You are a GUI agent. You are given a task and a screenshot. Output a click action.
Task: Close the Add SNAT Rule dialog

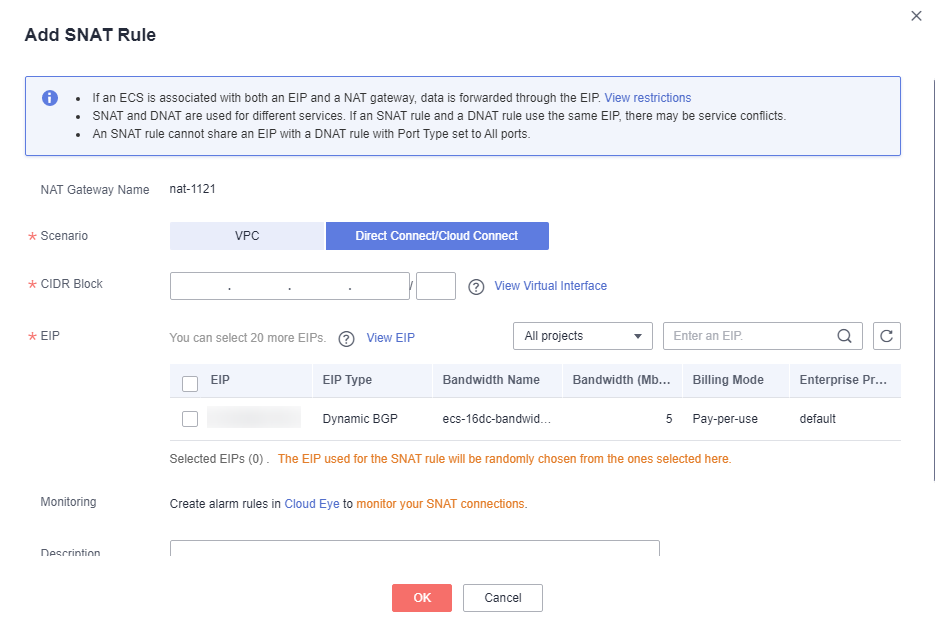point(917,16)
